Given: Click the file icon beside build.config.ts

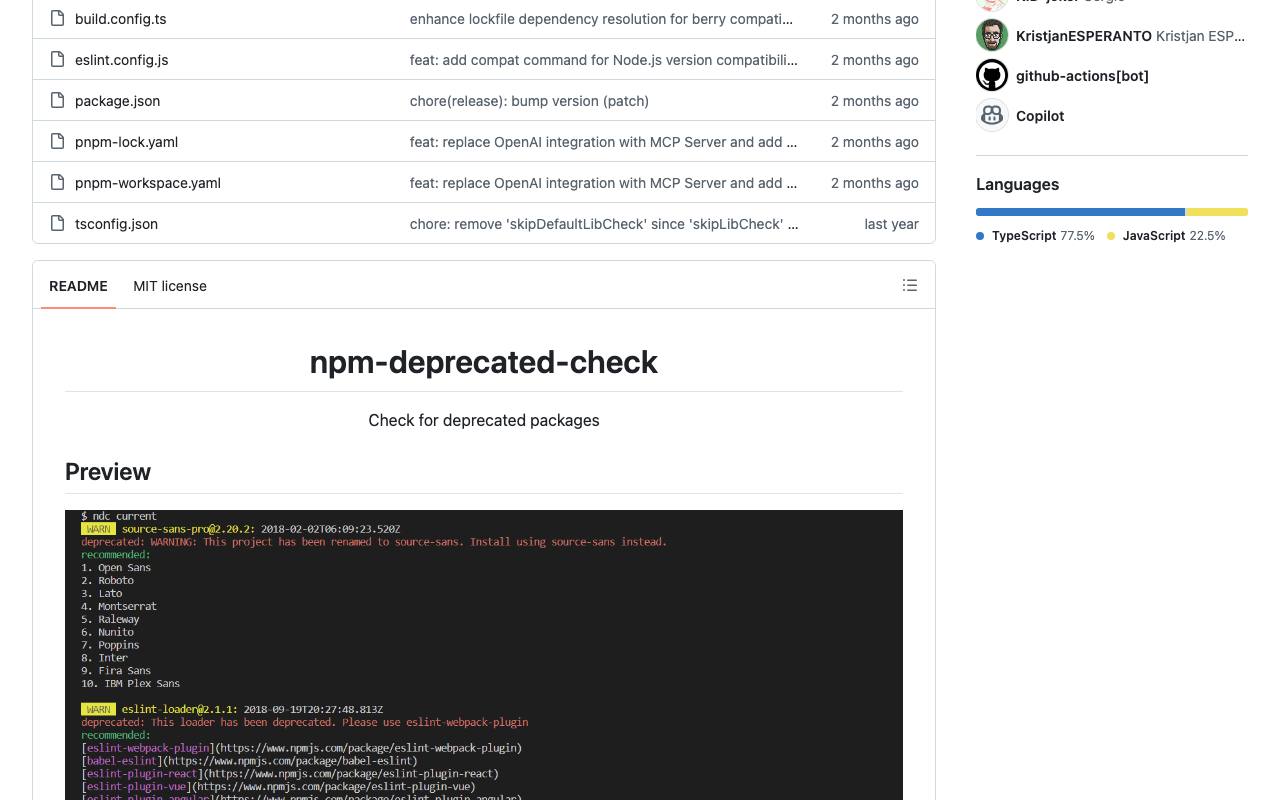Looking at the screenshot, I should (57, 18).
